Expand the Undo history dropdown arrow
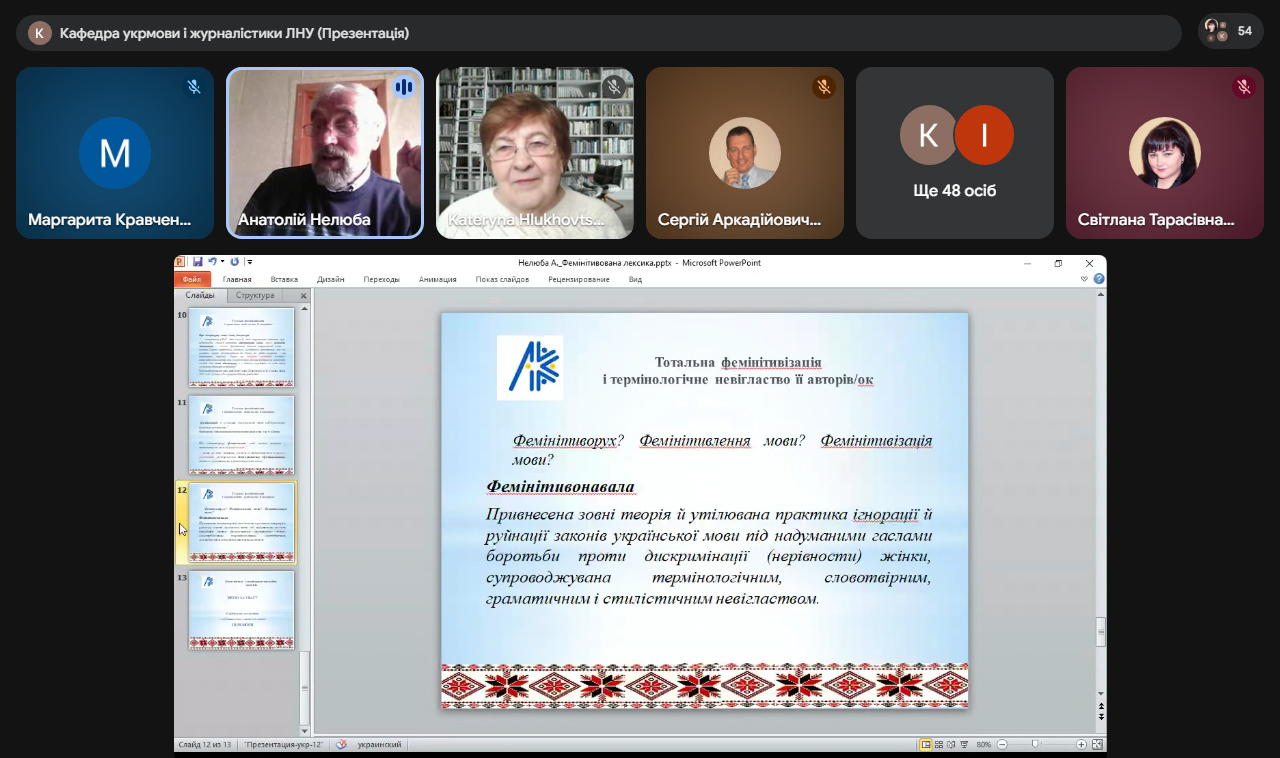1280x758 pixels. tap(222, 261)
